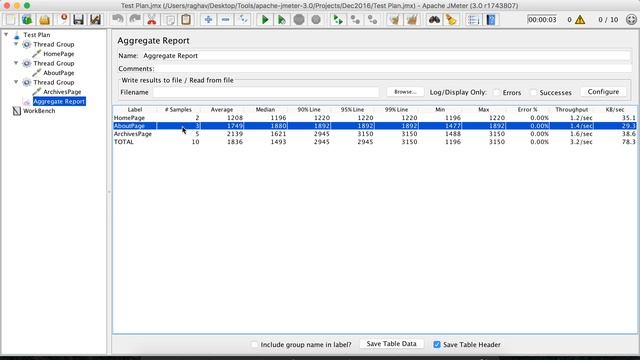Viewport: 640px width, 360px height.
Task: Open the Templates icon in toolbar
Action: 27,20
